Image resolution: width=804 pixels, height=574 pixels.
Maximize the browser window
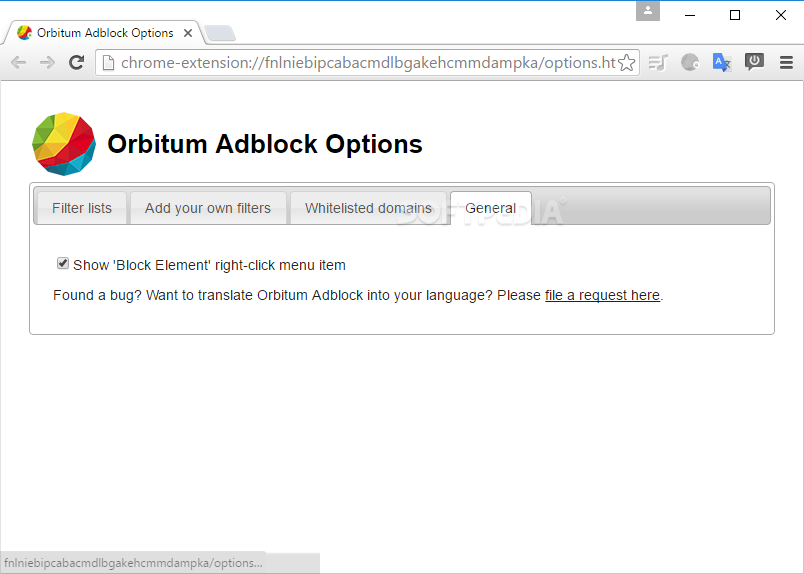(x=735, y=15)
